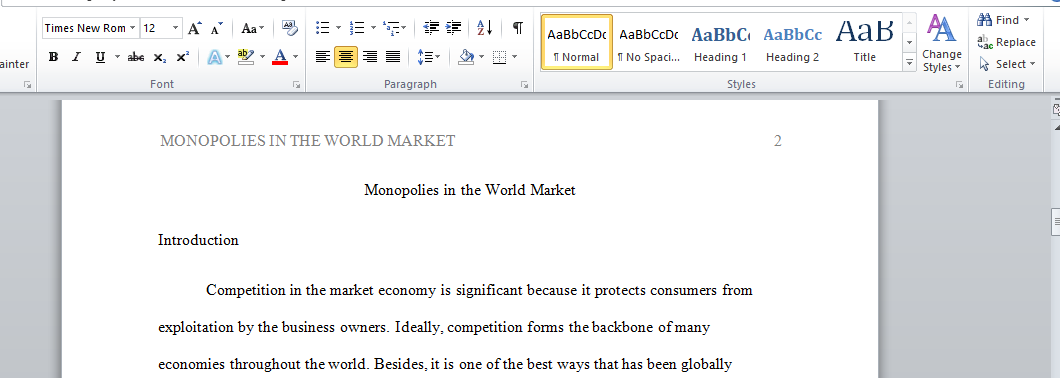
Task: Click the Find button
Action: pyautogui.click(x=999, y=20)
